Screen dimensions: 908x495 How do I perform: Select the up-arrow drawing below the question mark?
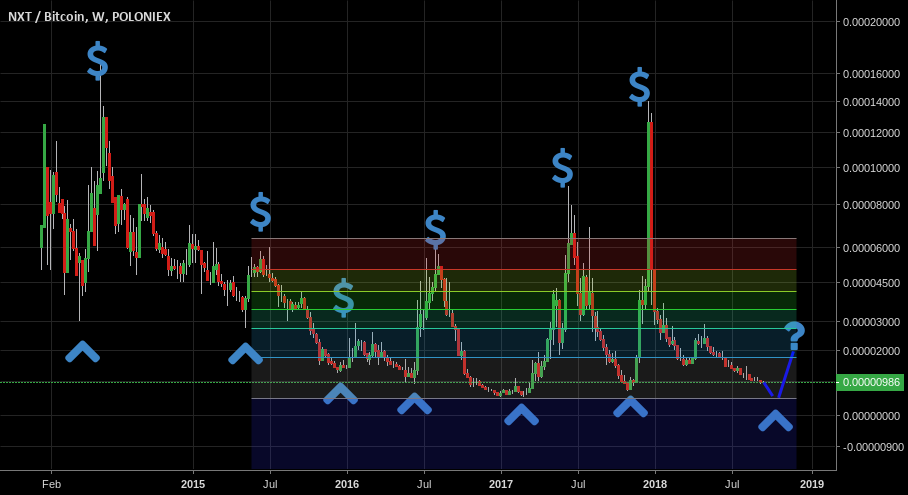point(775,421)
